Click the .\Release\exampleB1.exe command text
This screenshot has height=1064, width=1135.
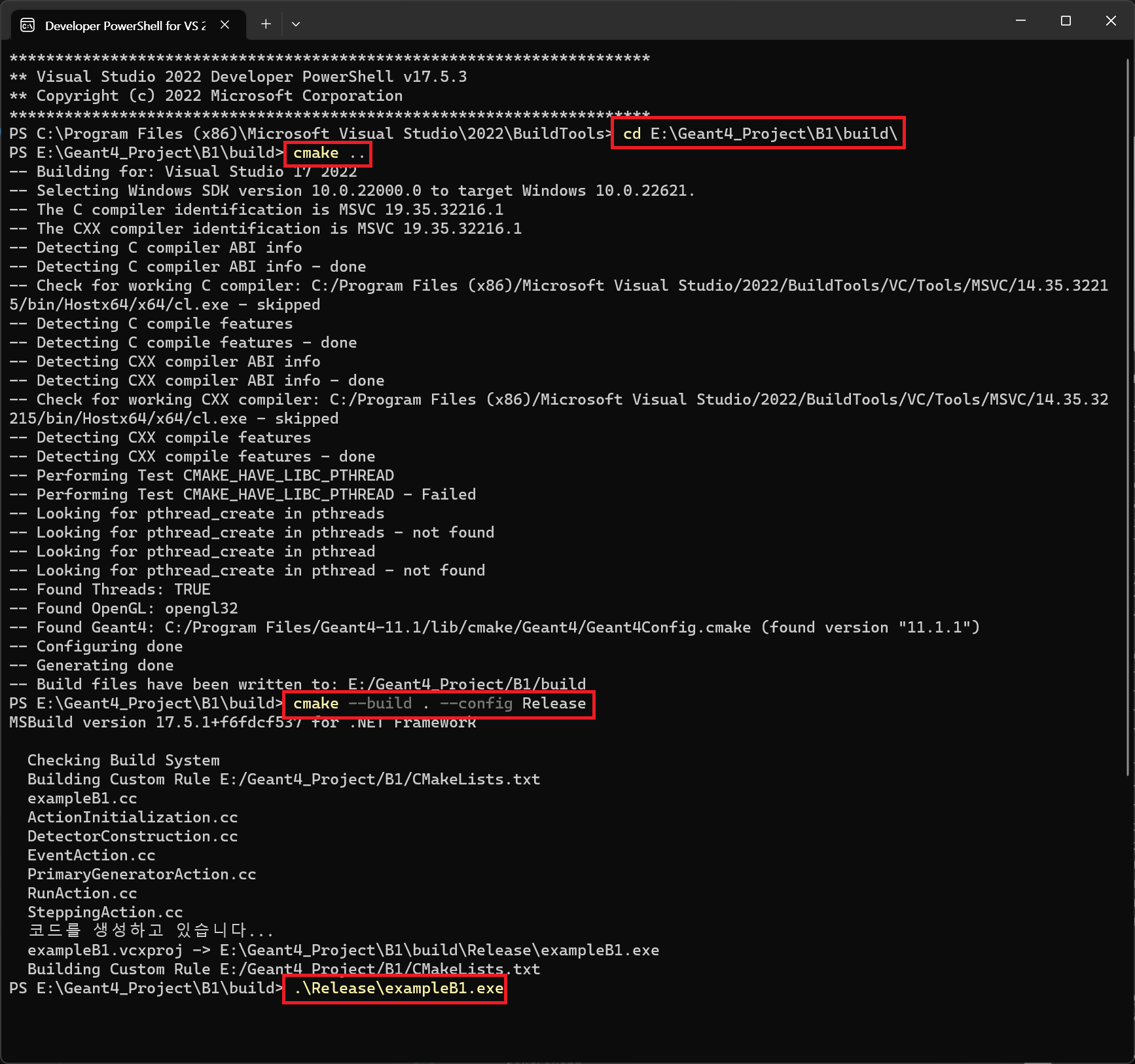(x=398, y=988)
